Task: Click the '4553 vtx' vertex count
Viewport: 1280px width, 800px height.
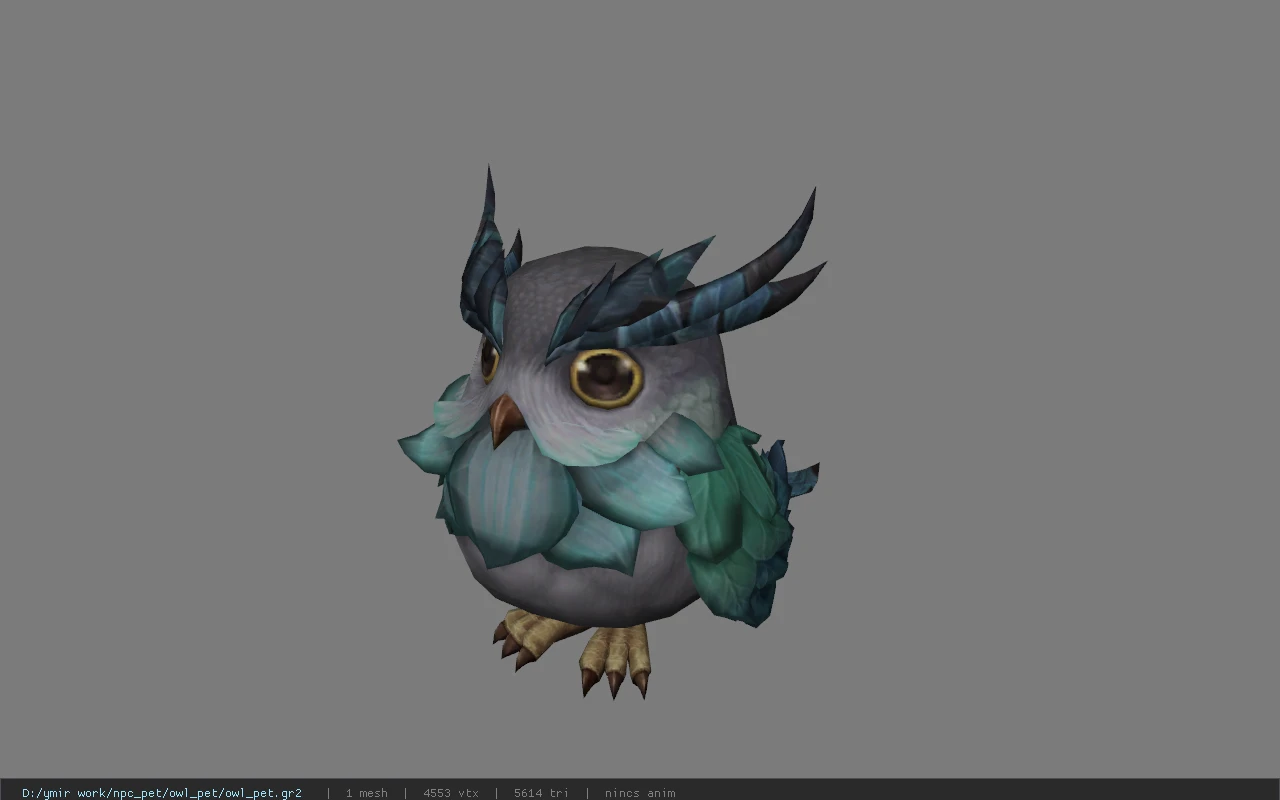Action: [451, 793]
